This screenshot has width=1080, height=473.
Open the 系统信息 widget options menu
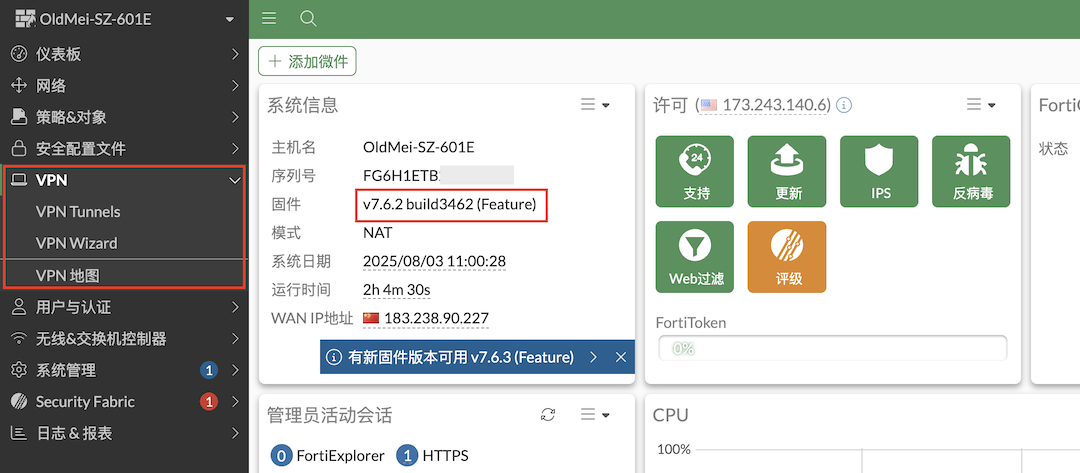pos(595,105)
